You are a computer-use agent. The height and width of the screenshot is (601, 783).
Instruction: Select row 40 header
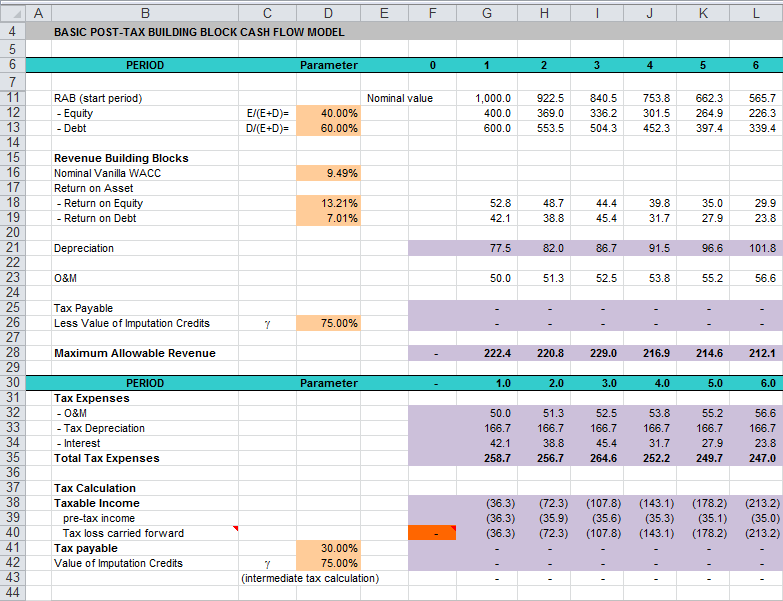12,533
